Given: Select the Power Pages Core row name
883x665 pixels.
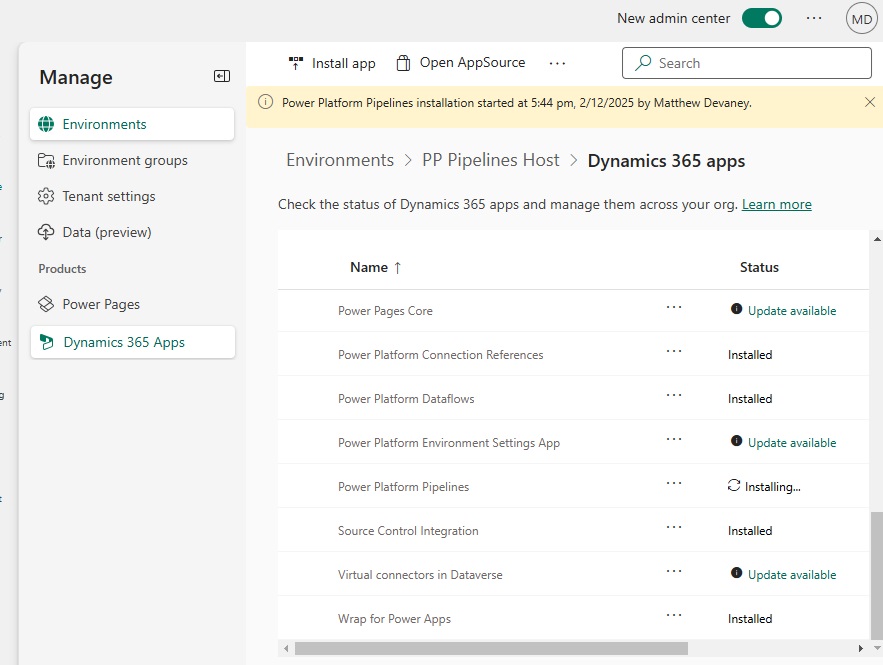Looking at the screenshot, I should 385,311.
